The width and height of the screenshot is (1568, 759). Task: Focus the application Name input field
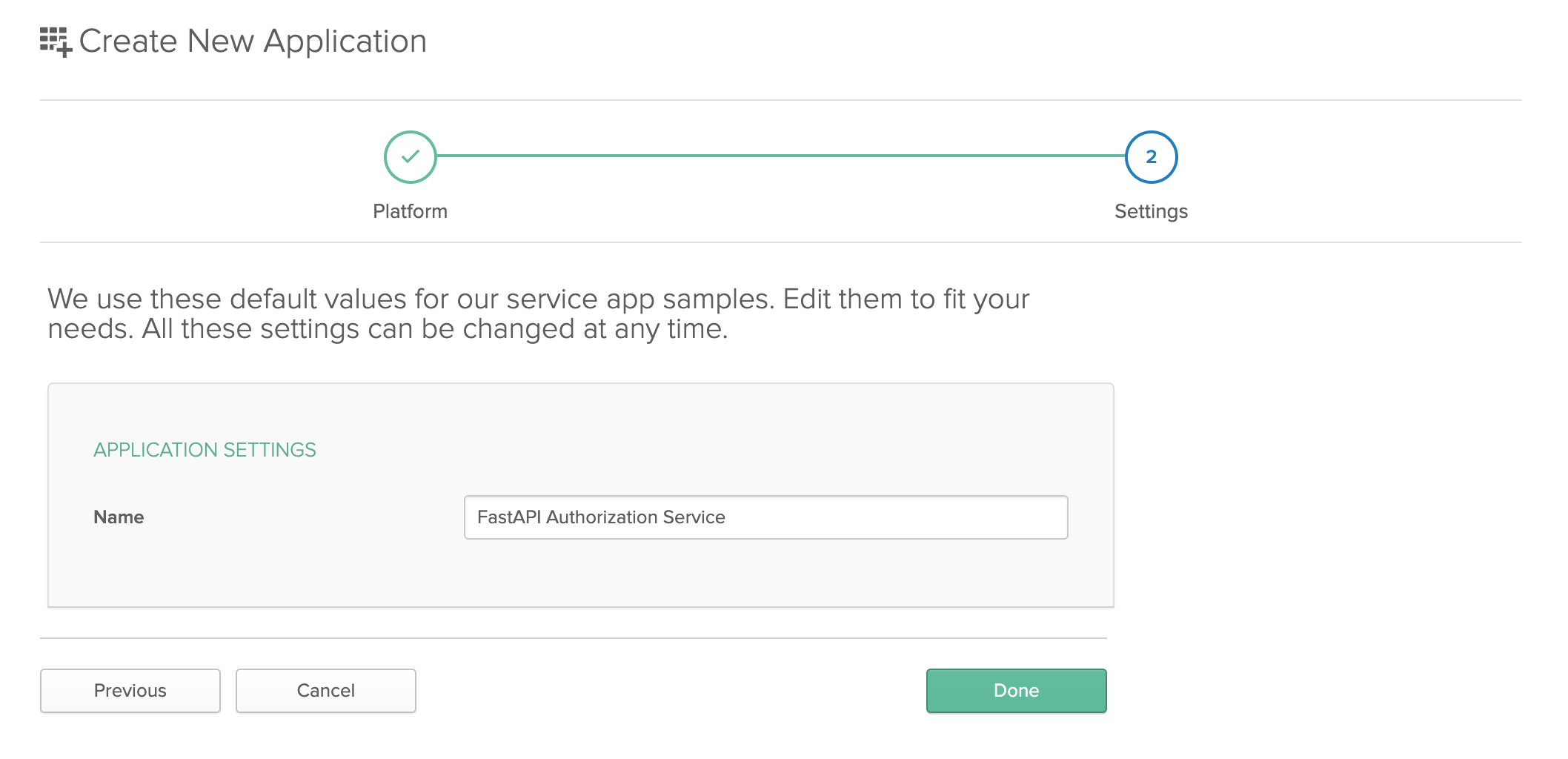765,517
